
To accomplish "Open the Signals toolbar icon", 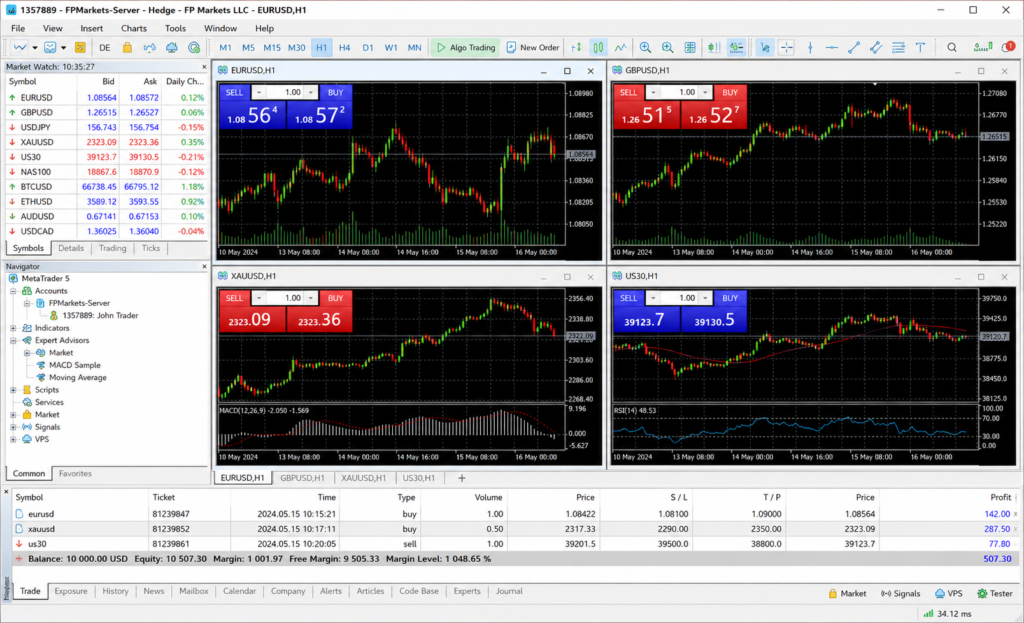I will [150, 48].
